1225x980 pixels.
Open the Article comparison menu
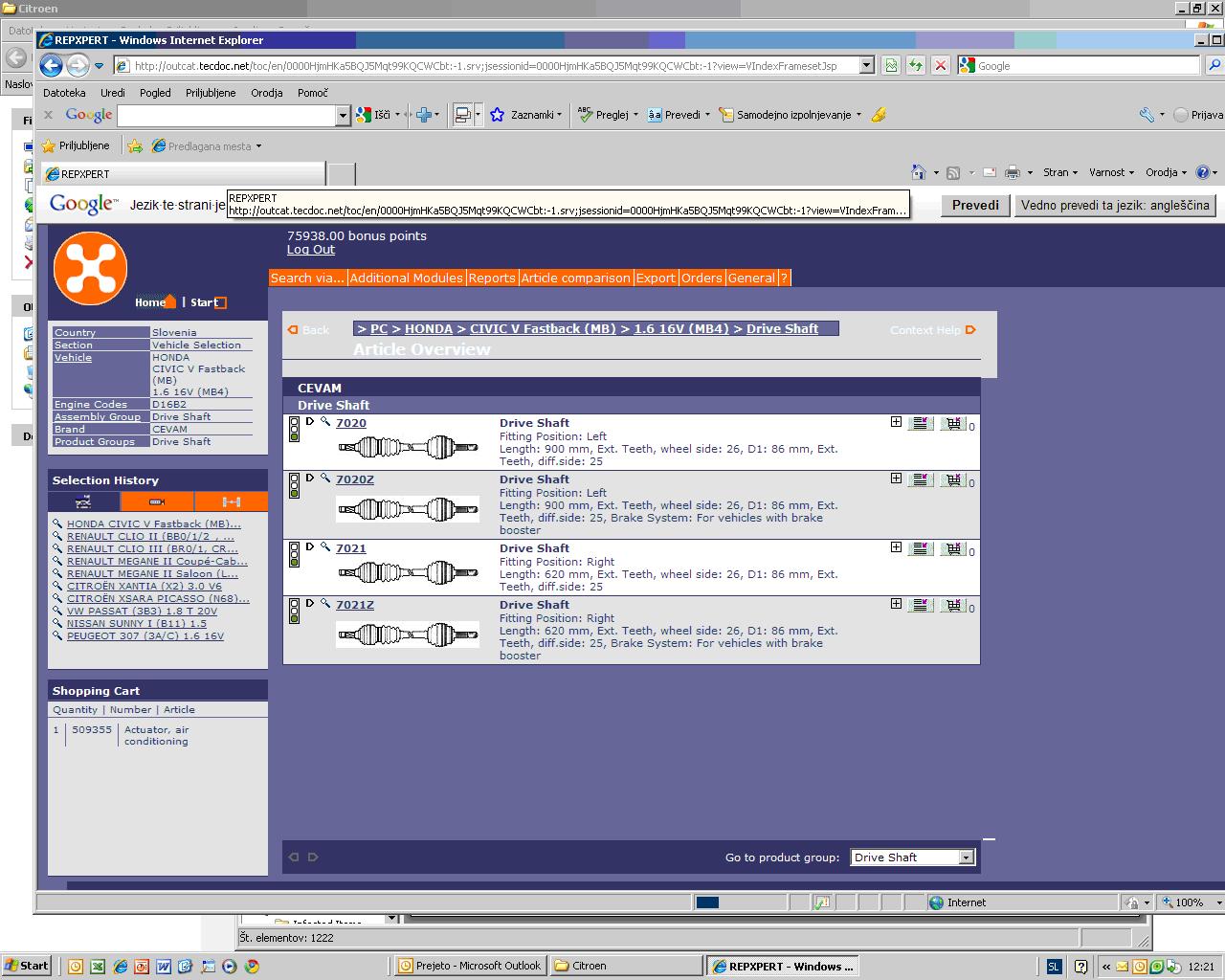(x=575, y=278)
